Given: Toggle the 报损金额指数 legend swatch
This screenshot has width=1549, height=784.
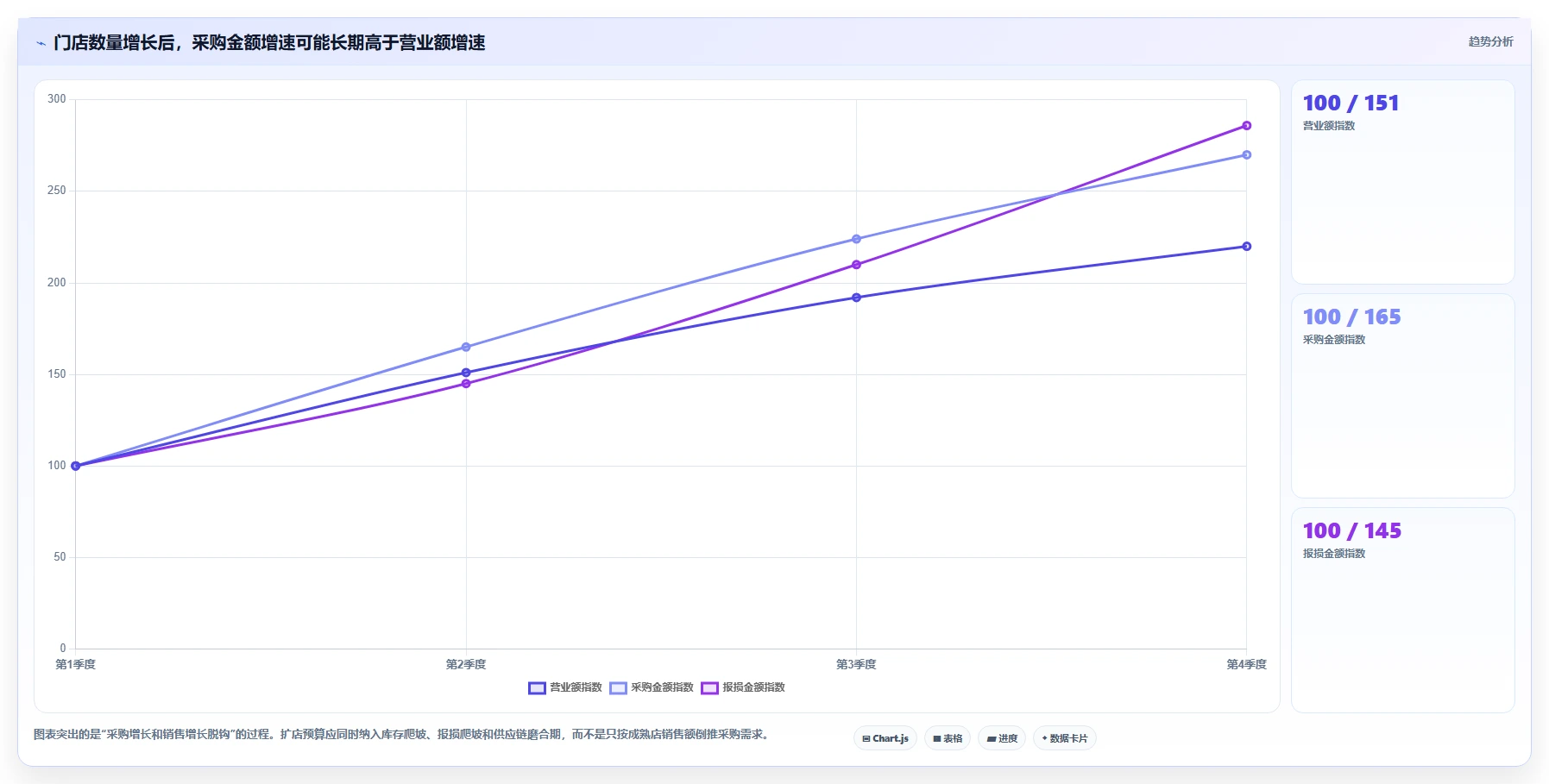Looking at the screenshot, I should tap(709, 687).
